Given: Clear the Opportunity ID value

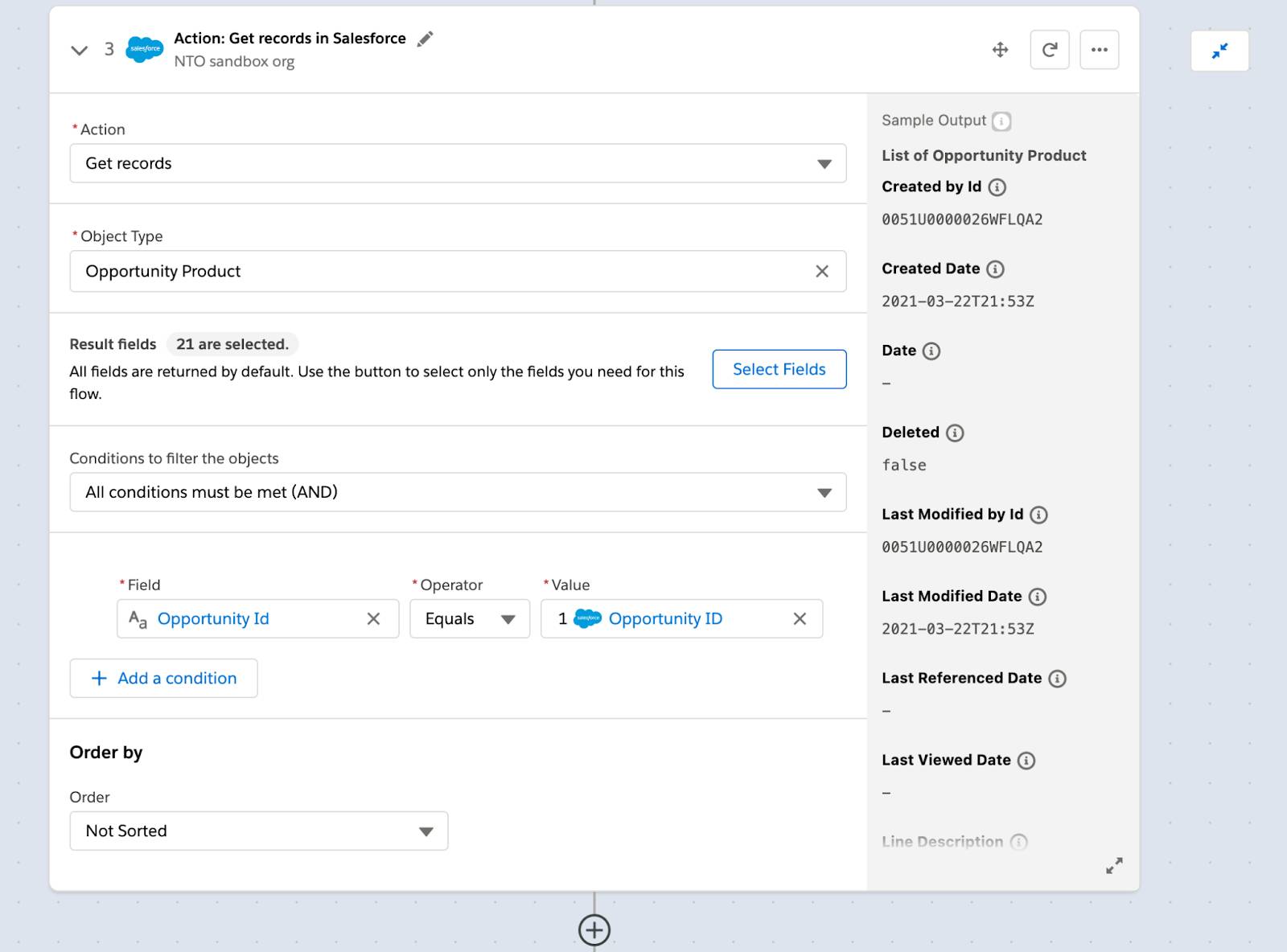Looking at the screenshot, I should tap(800, 618).
